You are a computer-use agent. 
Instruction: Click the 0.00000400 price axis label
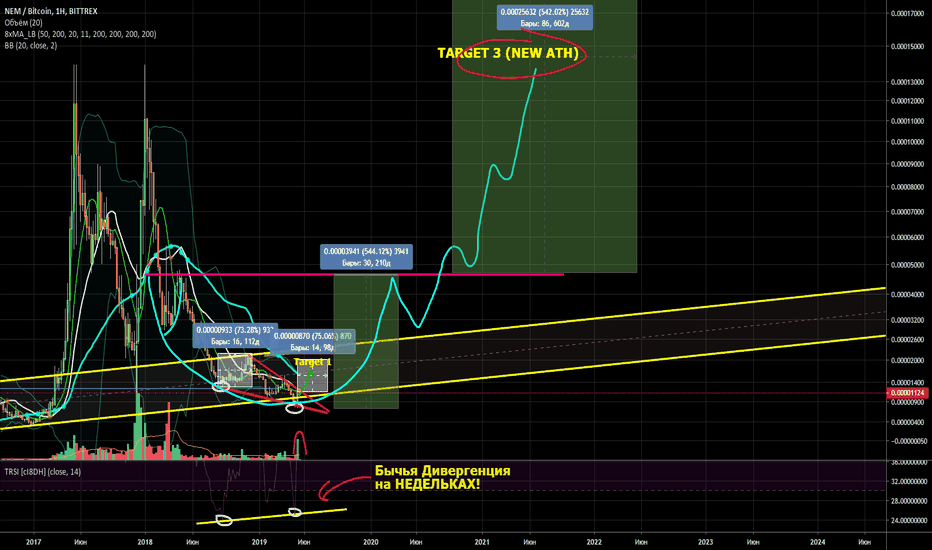(x=908, y=422)
